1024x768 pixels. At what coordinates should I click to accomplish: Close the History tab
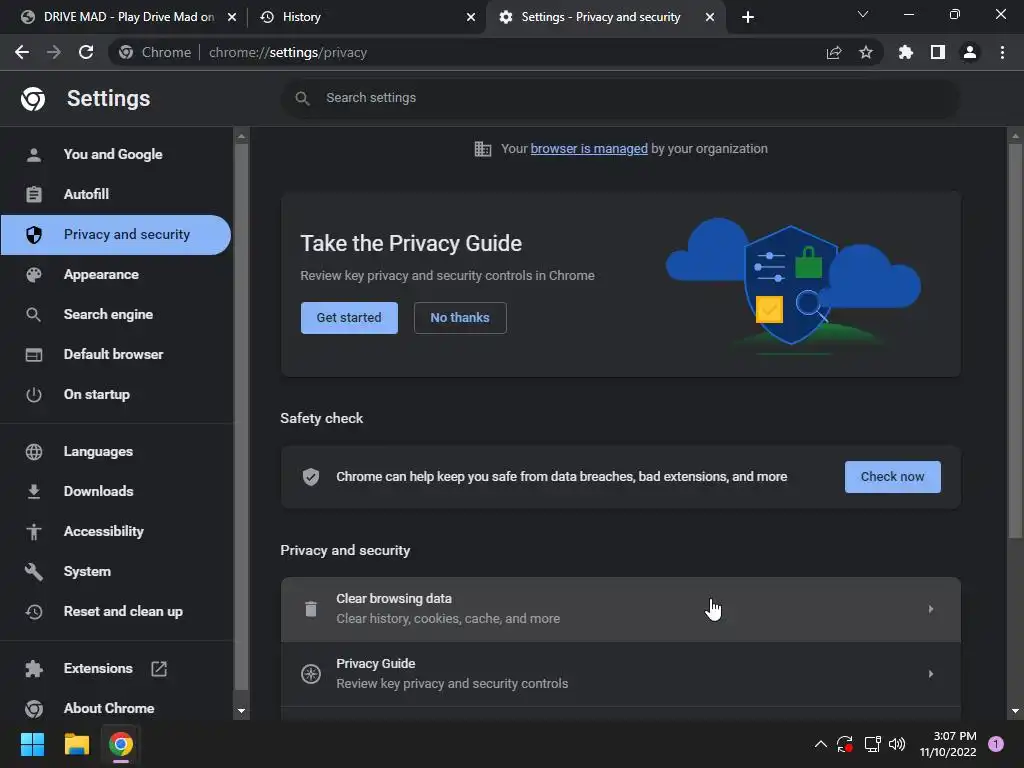point(471,17)
